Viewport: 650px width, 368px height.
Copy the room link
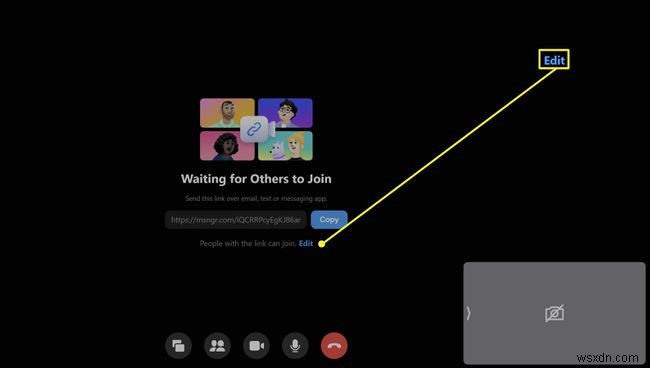point(329,220)
